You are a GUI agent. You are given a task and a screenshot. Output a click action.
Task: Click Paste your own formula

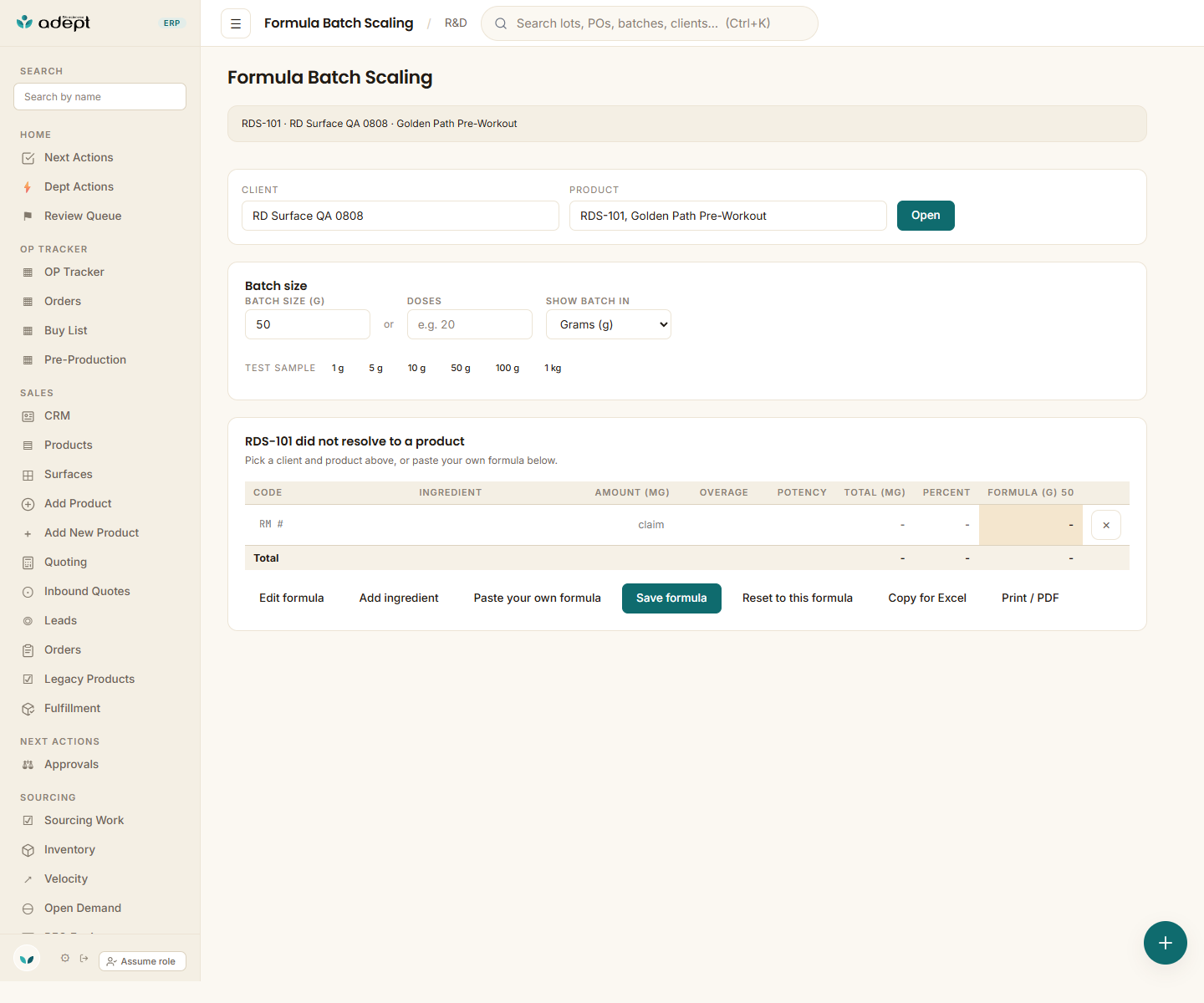tap(537, 598)
